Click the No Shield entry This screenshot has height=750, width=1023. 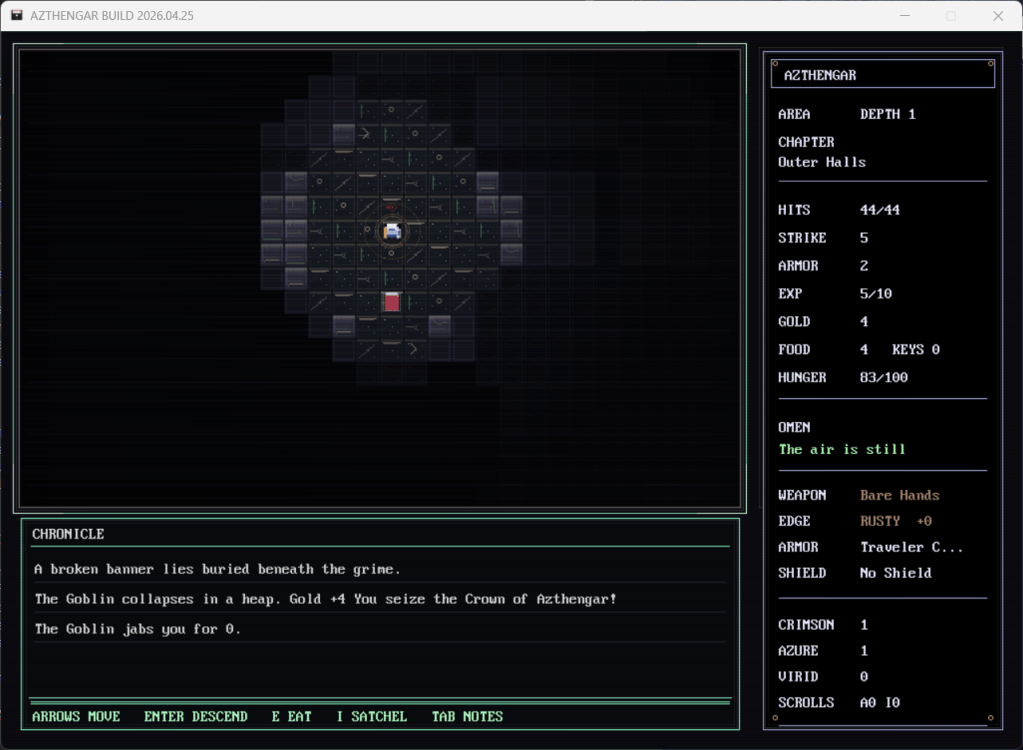[x=895, y=573]
